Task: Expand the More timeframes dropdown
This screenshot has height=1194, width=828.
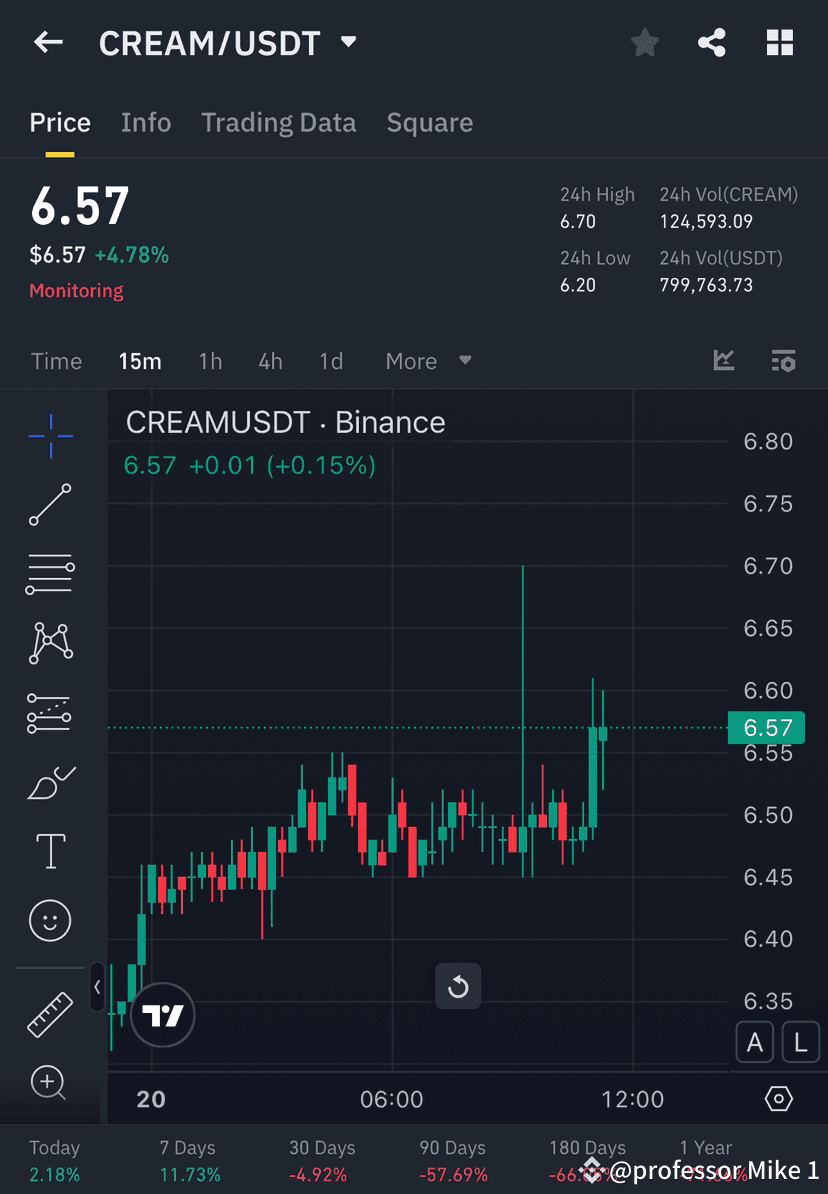Action: click(428, 361)
